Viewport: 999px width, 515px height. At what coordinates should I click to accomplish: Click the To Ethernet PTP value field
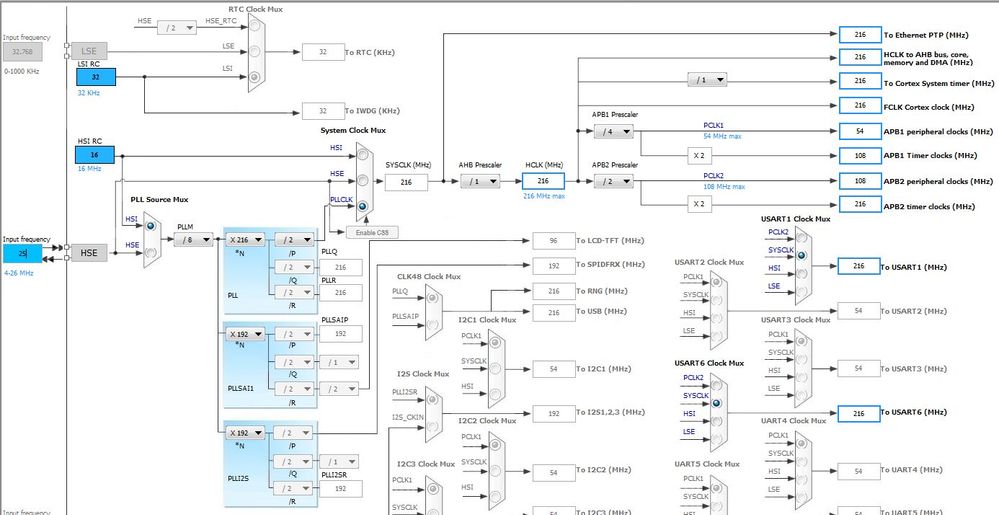click(860, 34)
